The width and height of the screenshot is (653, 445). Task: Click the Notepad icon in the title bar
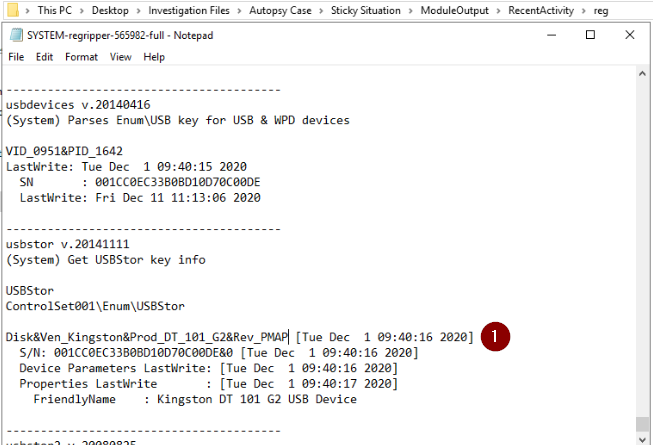coord(14,35)
